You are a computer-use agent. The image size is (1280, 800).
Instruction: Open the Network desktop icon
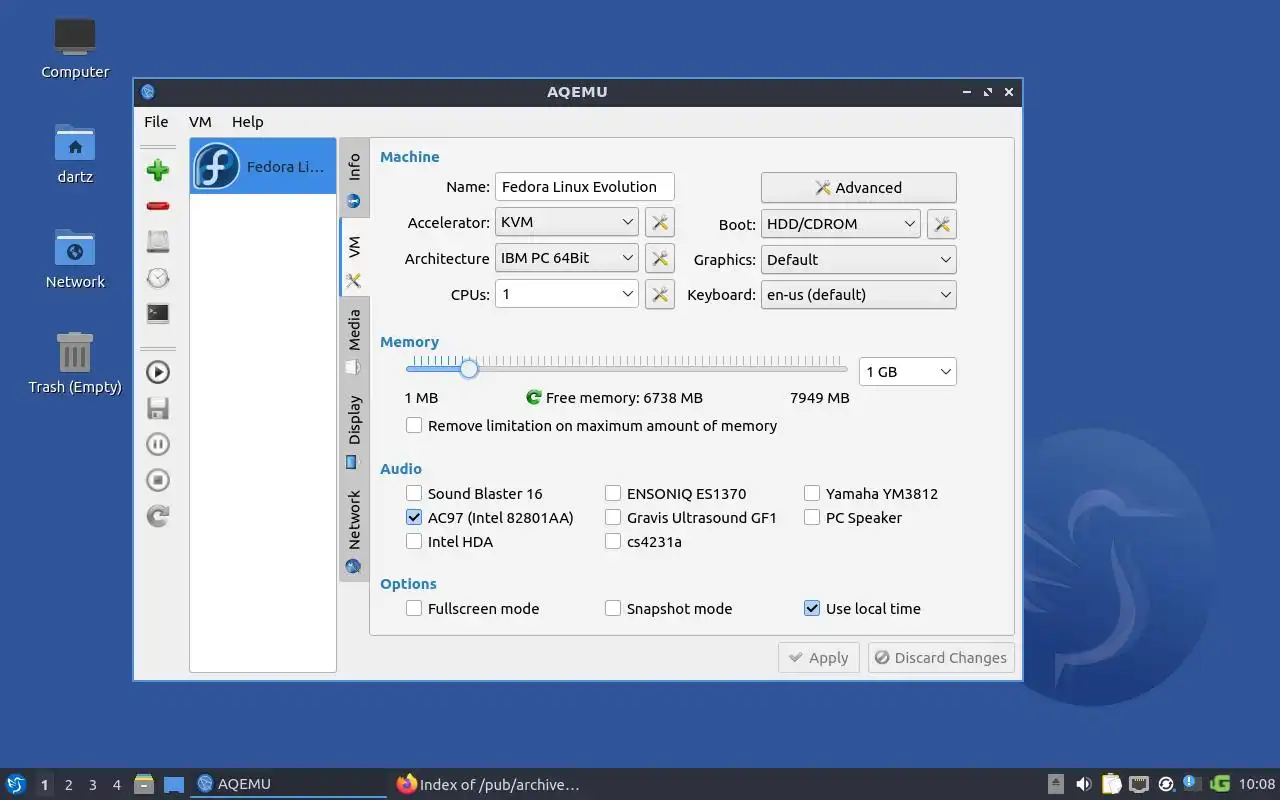coord(75,248)
